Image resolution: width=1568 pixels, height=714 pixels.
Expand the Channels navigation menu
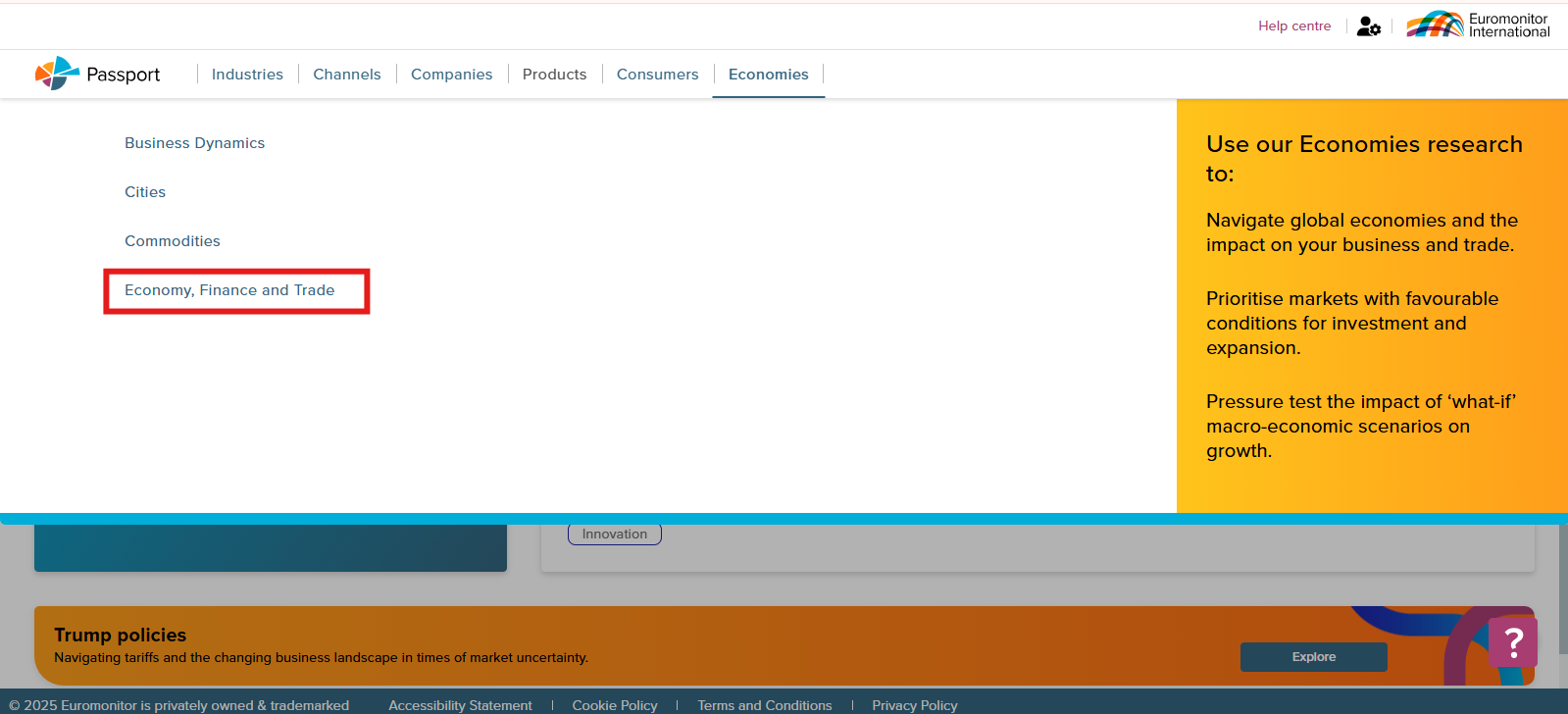pos(346,75)
